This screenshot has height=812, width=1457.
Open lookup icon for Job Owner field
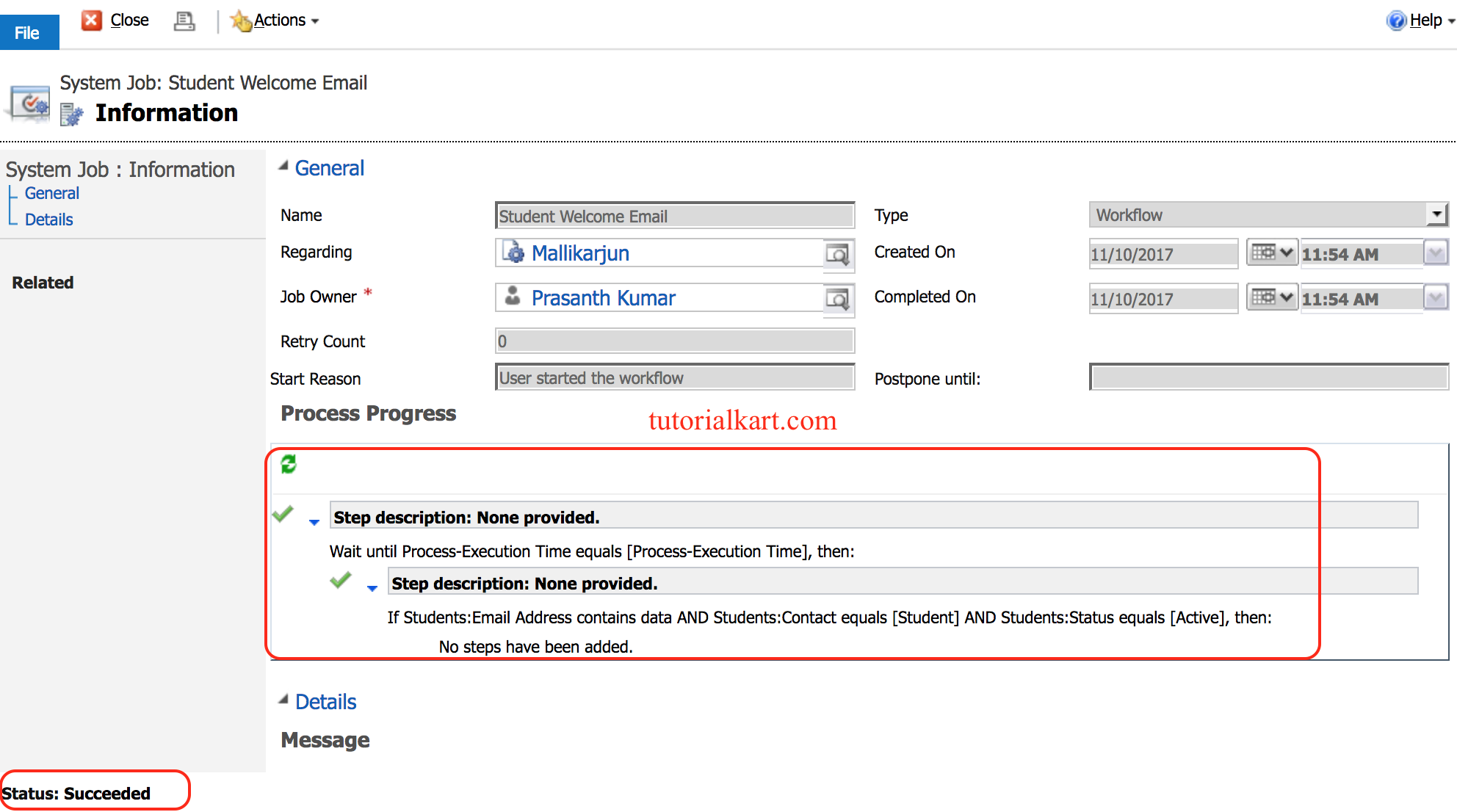[837, 299]
